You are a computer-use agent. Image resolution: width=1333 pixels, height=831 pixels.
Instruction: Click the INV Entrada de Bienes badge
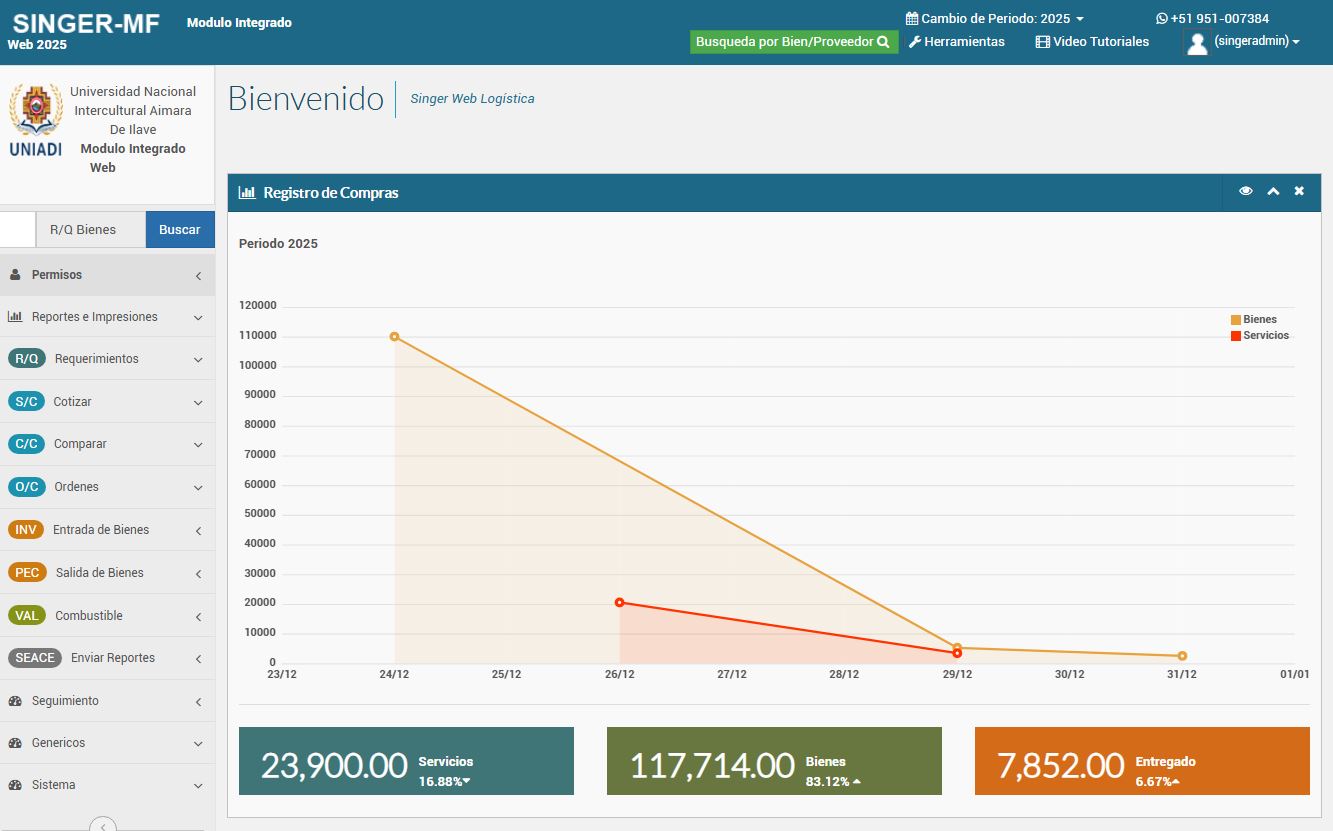click(x=26, y=530)
